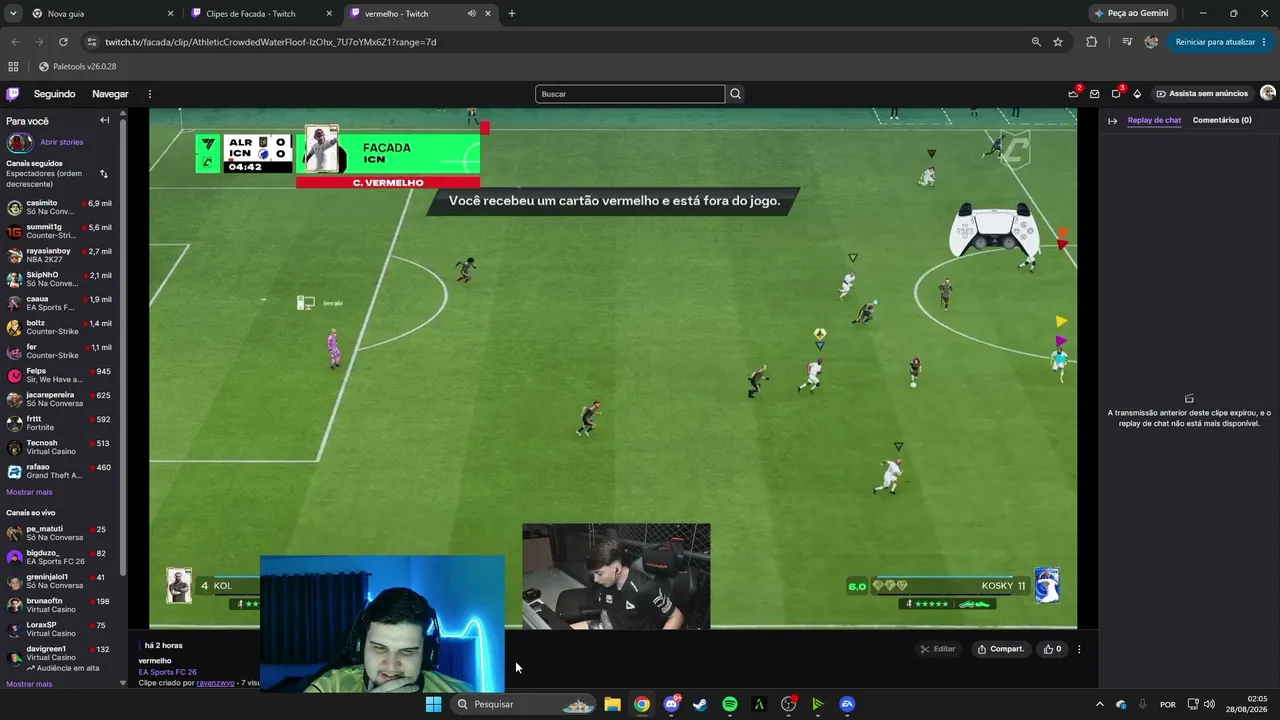The width and height of the screenshot is (1280, 720).
Task: Click the Peça ao Gemini button
Action: (1132, 14)
